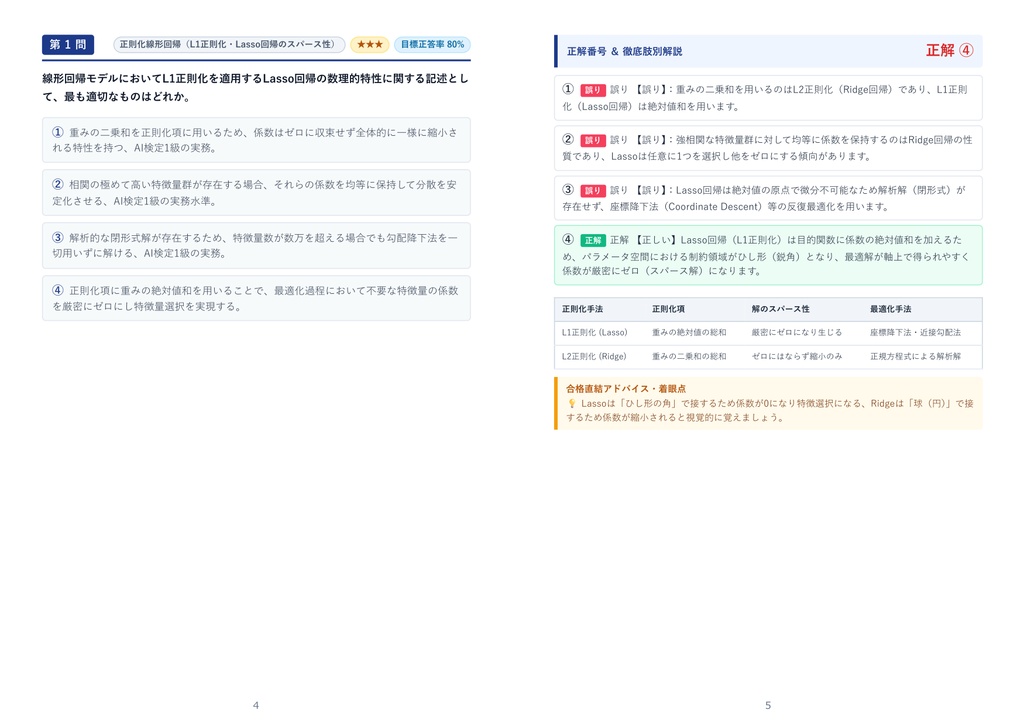Click the red 誤り badge in explanation ③
The image size is (1024, 727).
(593, 190)
